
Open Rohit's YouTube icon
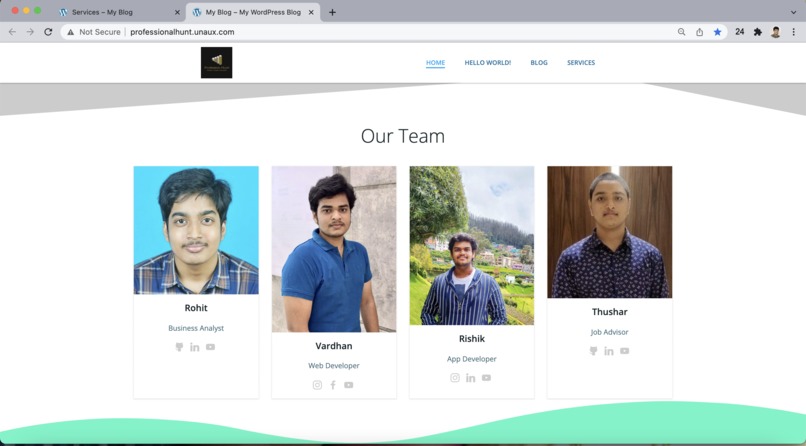(210, 347)
